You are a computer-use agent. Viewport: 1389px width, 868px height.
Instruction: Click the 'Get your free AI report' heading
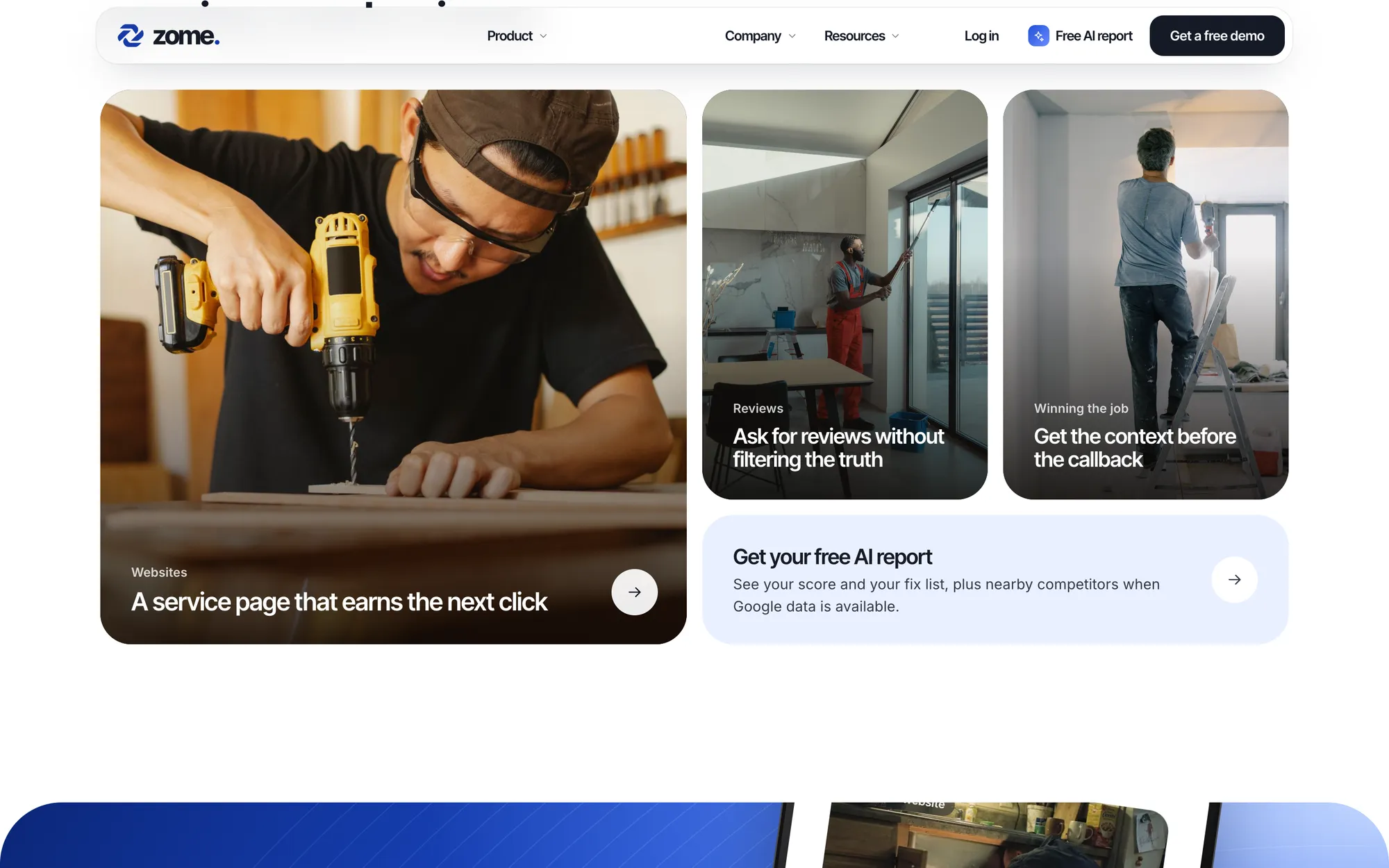coord(832,557)
